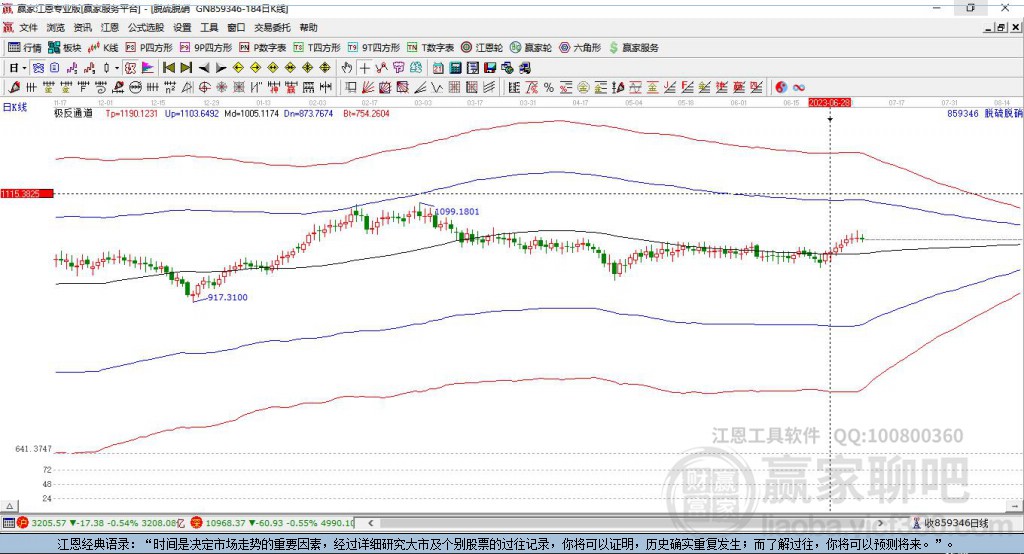Click the blue infinity symbol icon
This screenshot has height=554, width=1024.
(799, 88)
